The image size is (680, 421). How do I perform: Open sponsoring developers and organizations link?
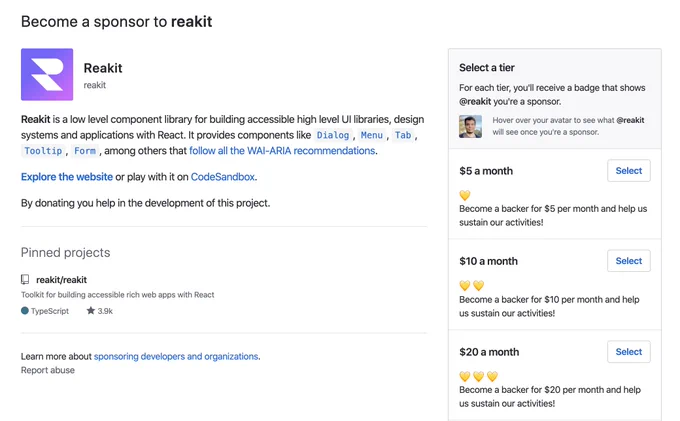[x=176, y=356]
